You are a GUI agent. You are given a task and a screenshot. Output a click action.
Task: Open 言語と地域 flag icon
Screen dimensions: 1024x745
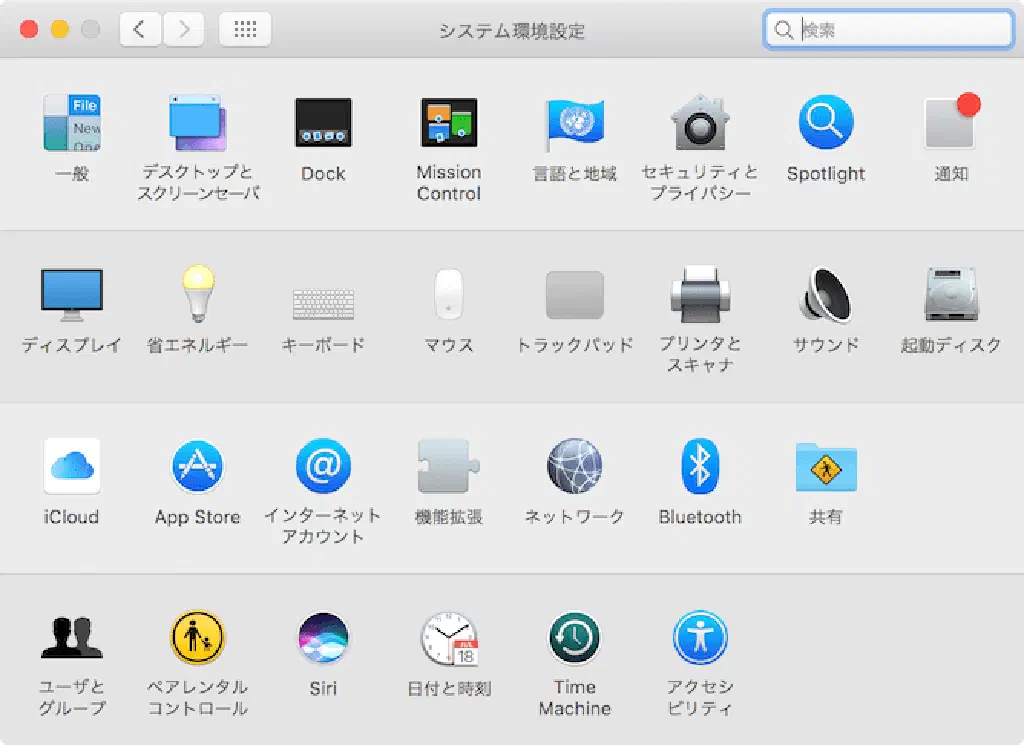tap(574, 124)
